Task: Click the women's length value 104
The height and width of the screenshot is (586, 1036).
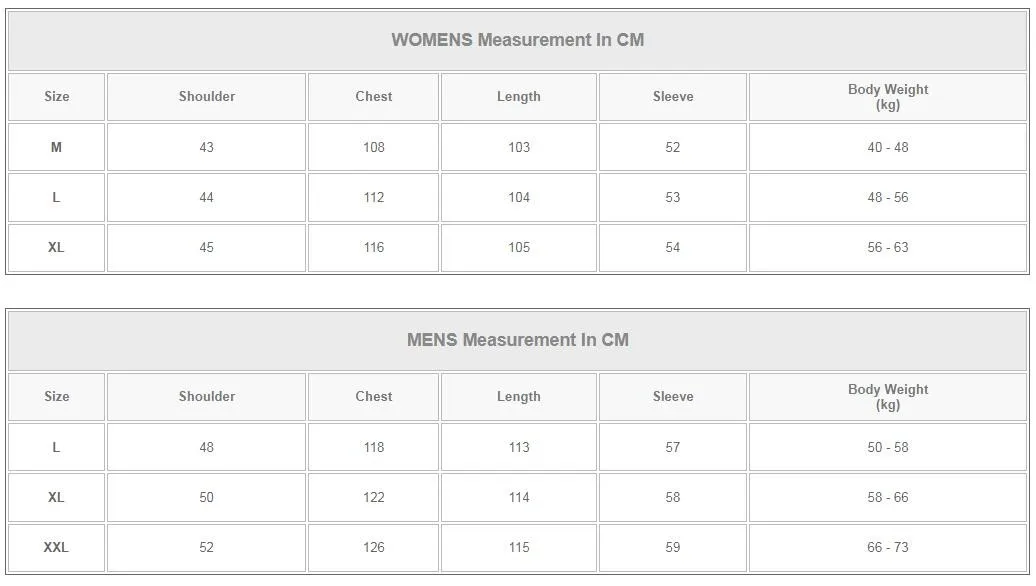Action: (518, 197)
